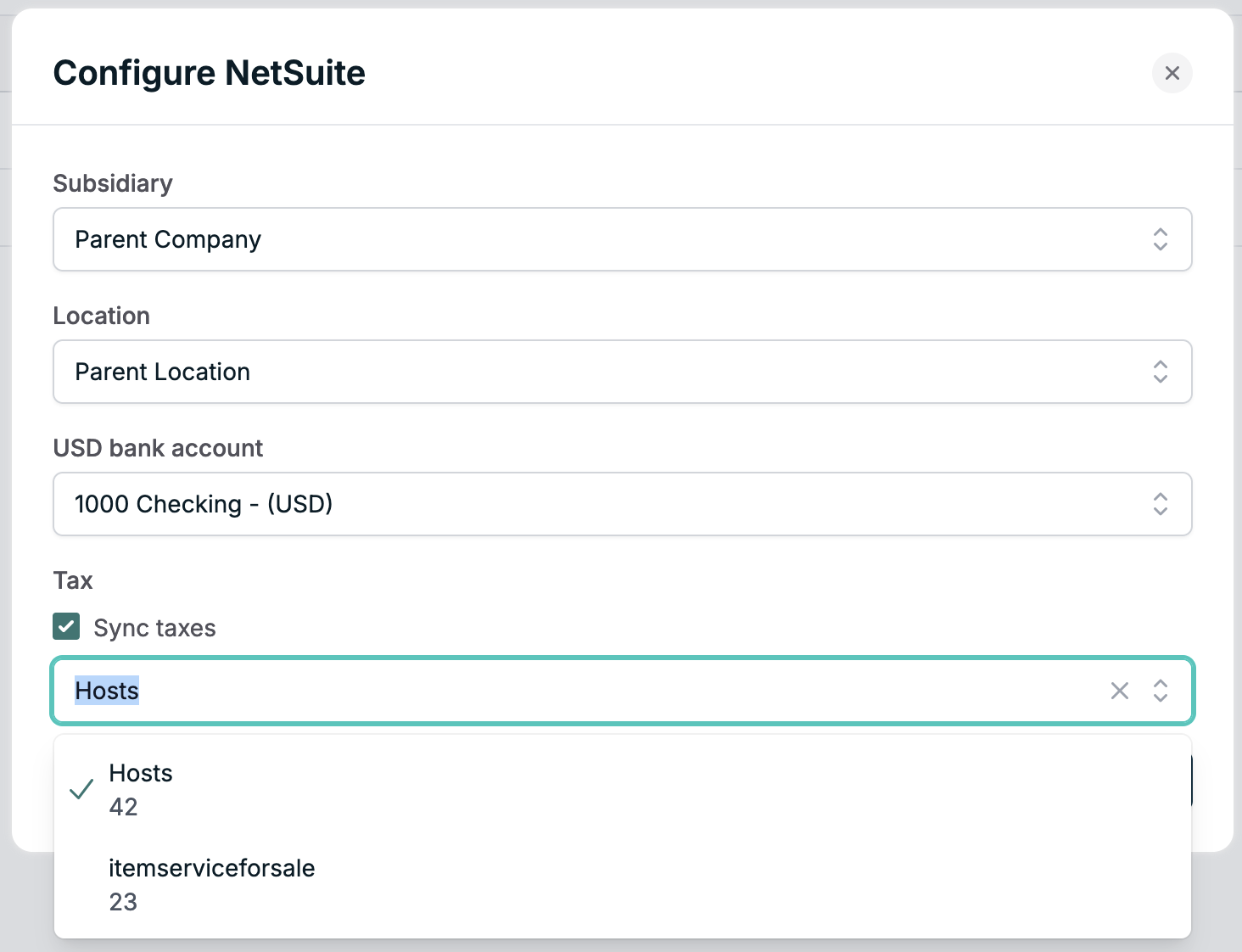Click the Configure NetSuite title
The width and height of the screenshot is (1242, 952).
click(210, 73)
